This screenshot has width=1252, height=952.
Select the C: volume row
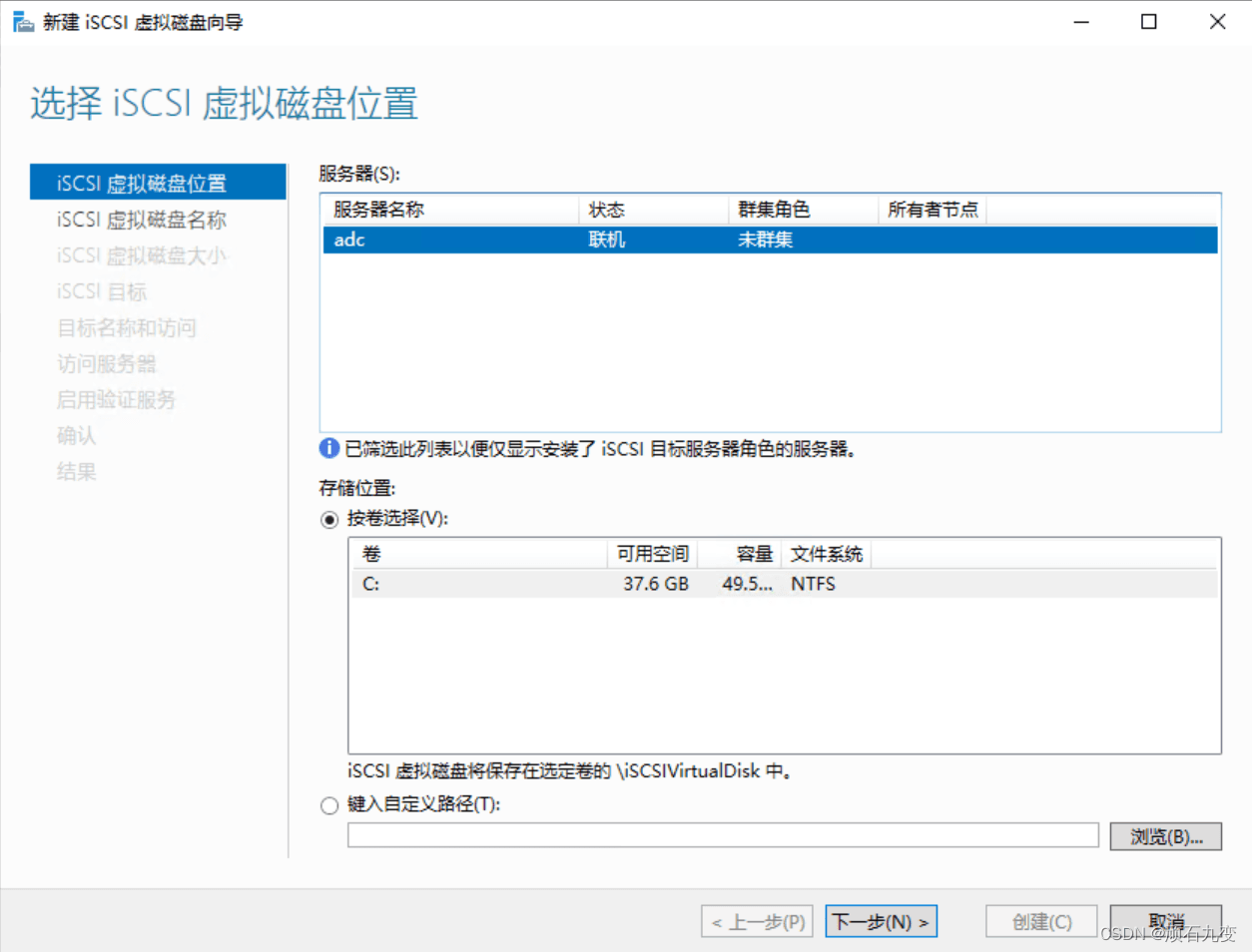coord(784,584)
